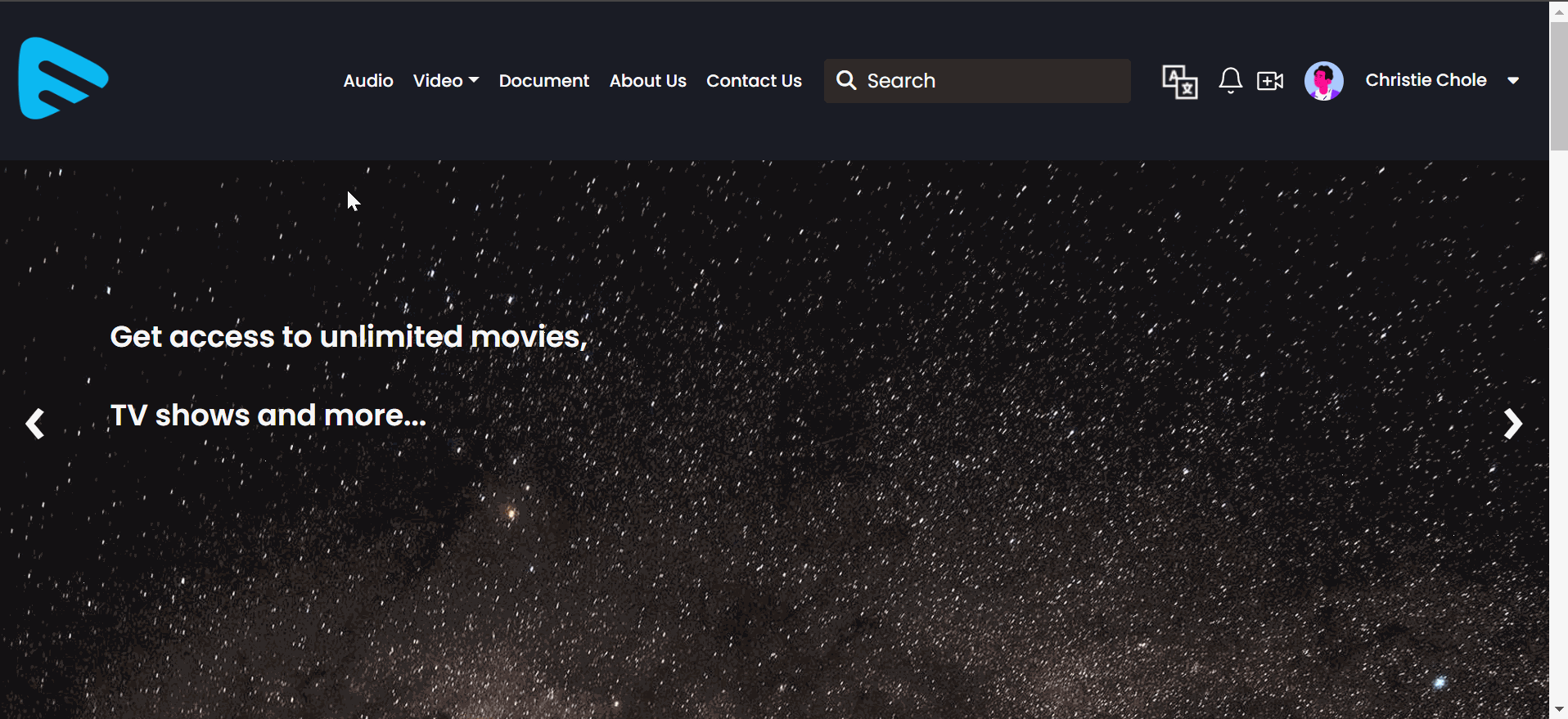Open the language translate icon
Viewport: 1568px width, 719px height.
[1179, 81]
